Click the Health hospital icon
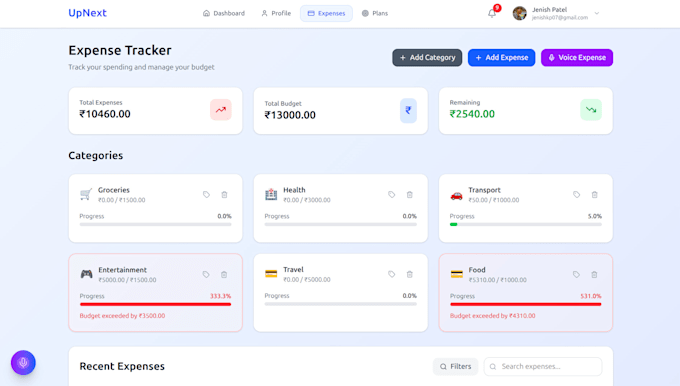 tap(271, 194)
